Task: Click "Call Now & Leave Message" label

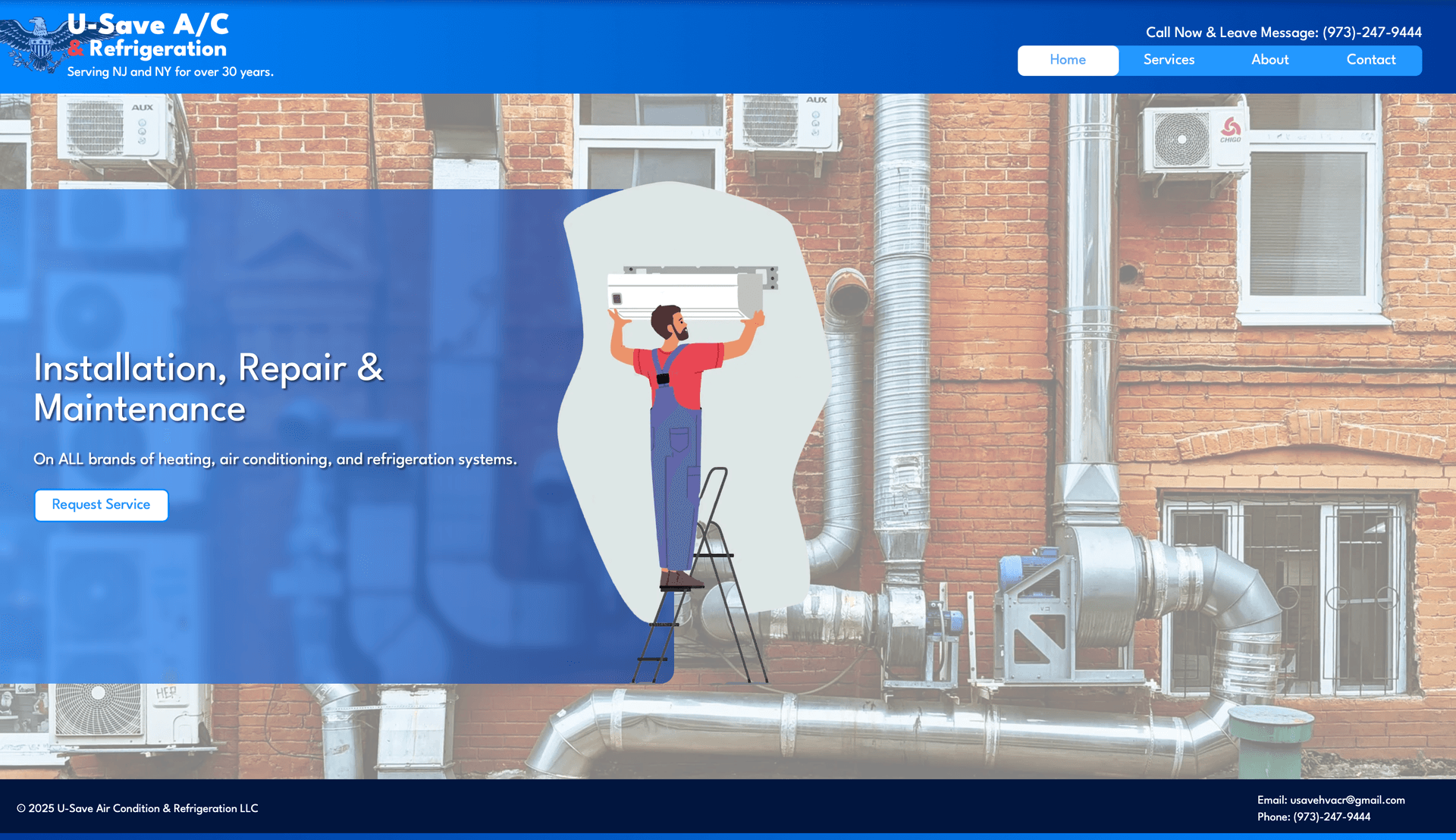Action: pos(1232,33)
